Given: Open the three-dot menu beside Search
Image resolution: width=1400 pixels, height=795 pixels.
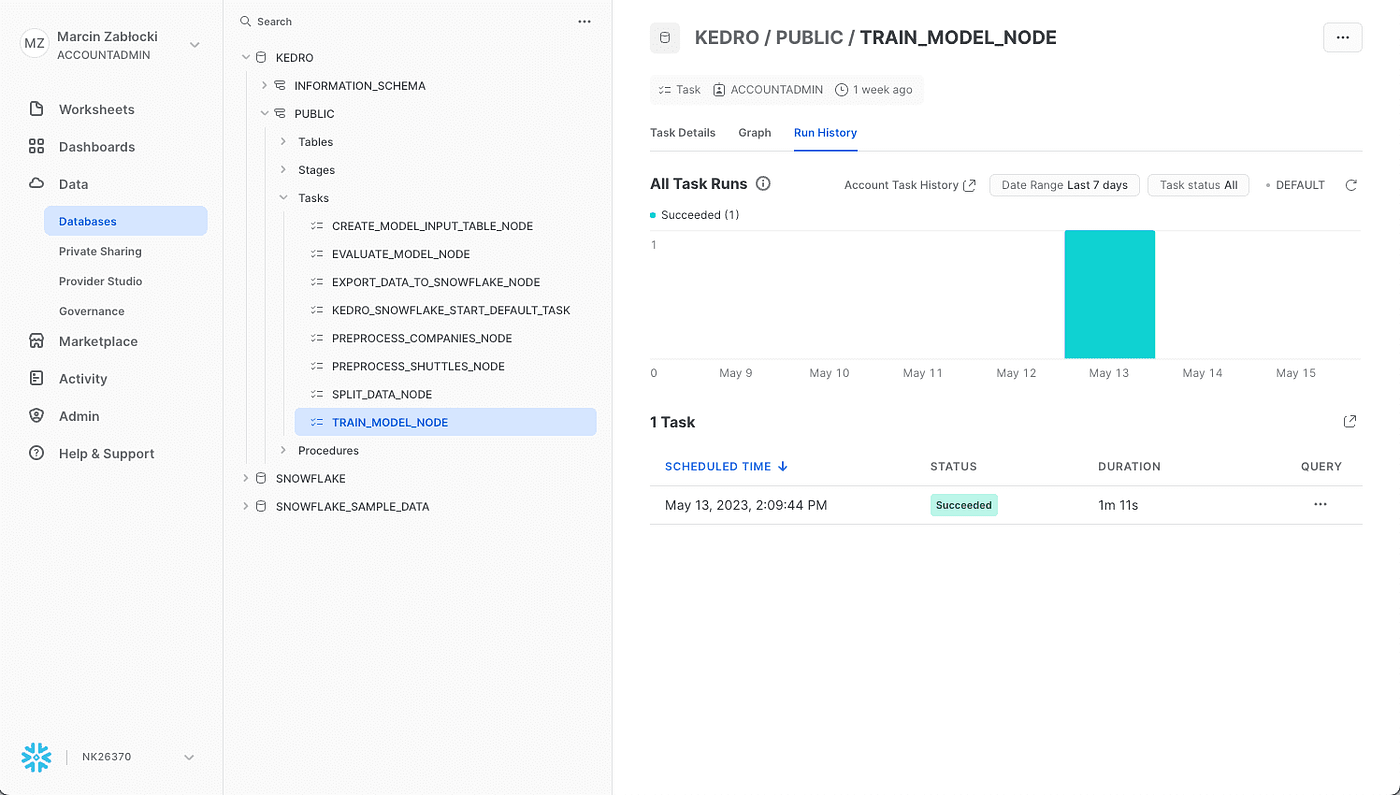Looking at the screenshot, I should pos(584,21).
